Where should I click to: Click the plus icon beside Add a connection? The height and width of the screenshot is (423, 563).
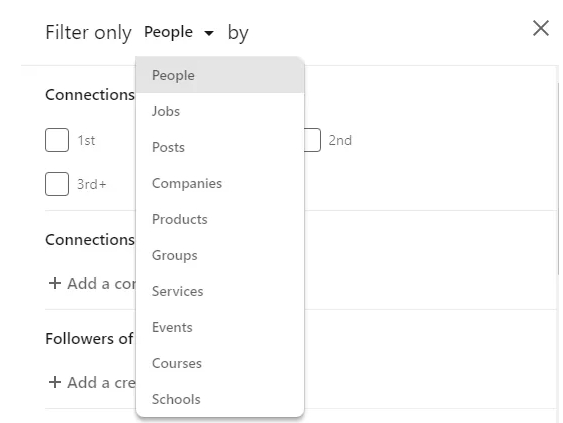pyautogui.click(x=55, y=283)
